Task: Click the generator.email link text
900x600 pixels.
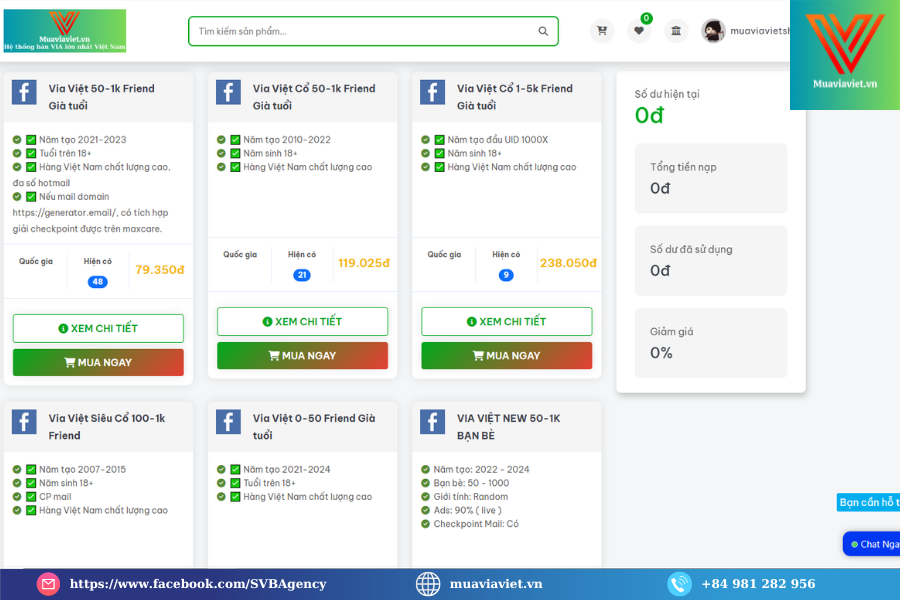Action: click(x=65, y=212)
